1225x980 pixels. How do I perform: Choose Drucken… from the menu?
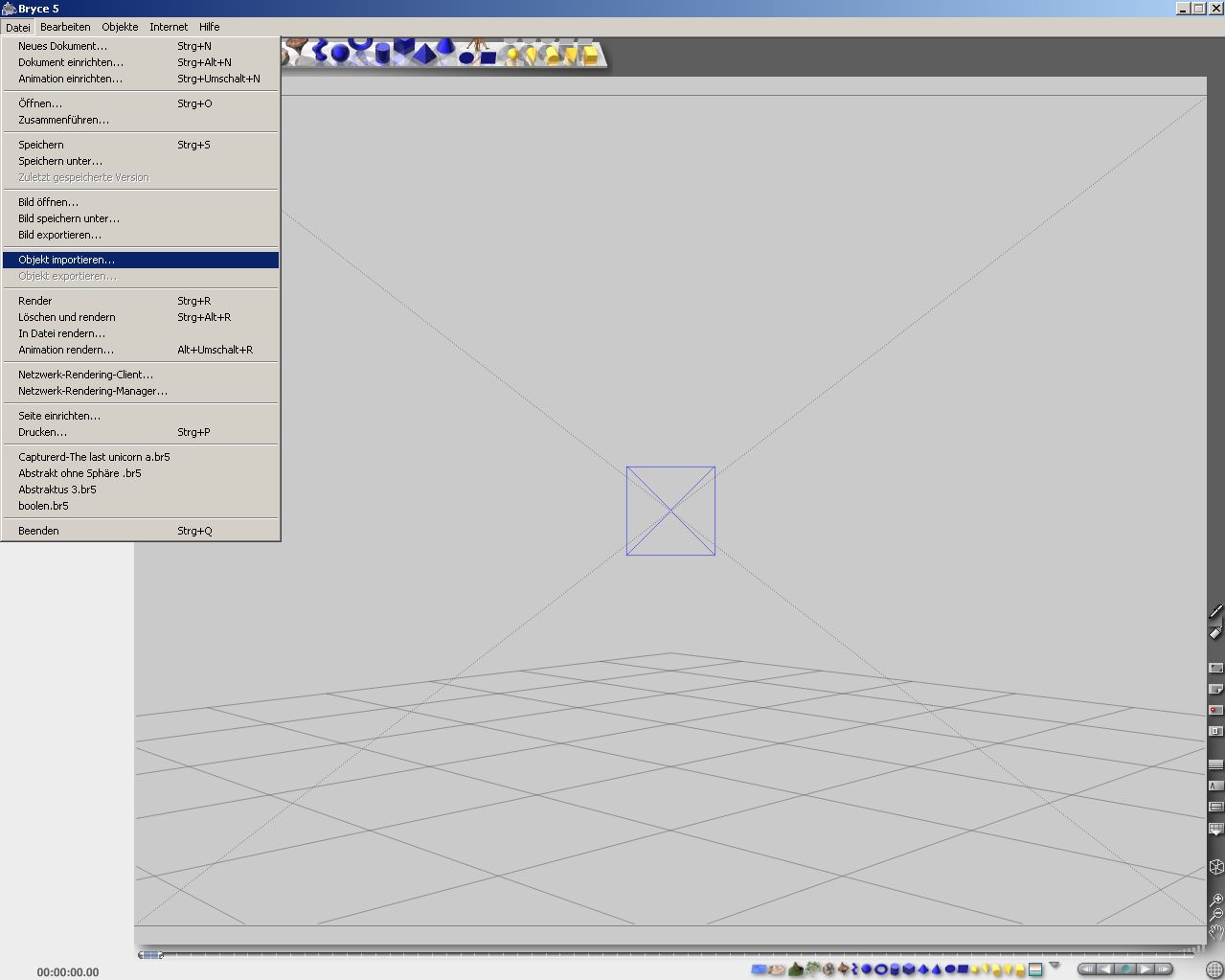point(141,432)
